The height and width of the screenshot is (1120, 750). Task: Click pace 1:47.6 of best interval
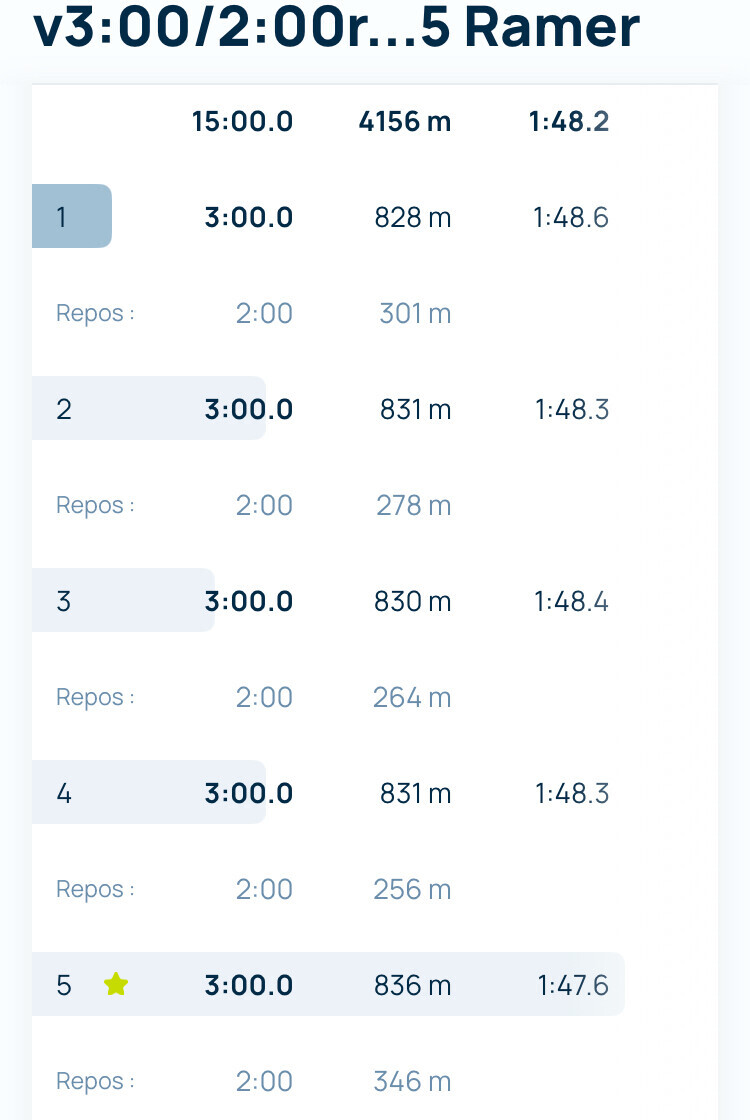point(572,985)
